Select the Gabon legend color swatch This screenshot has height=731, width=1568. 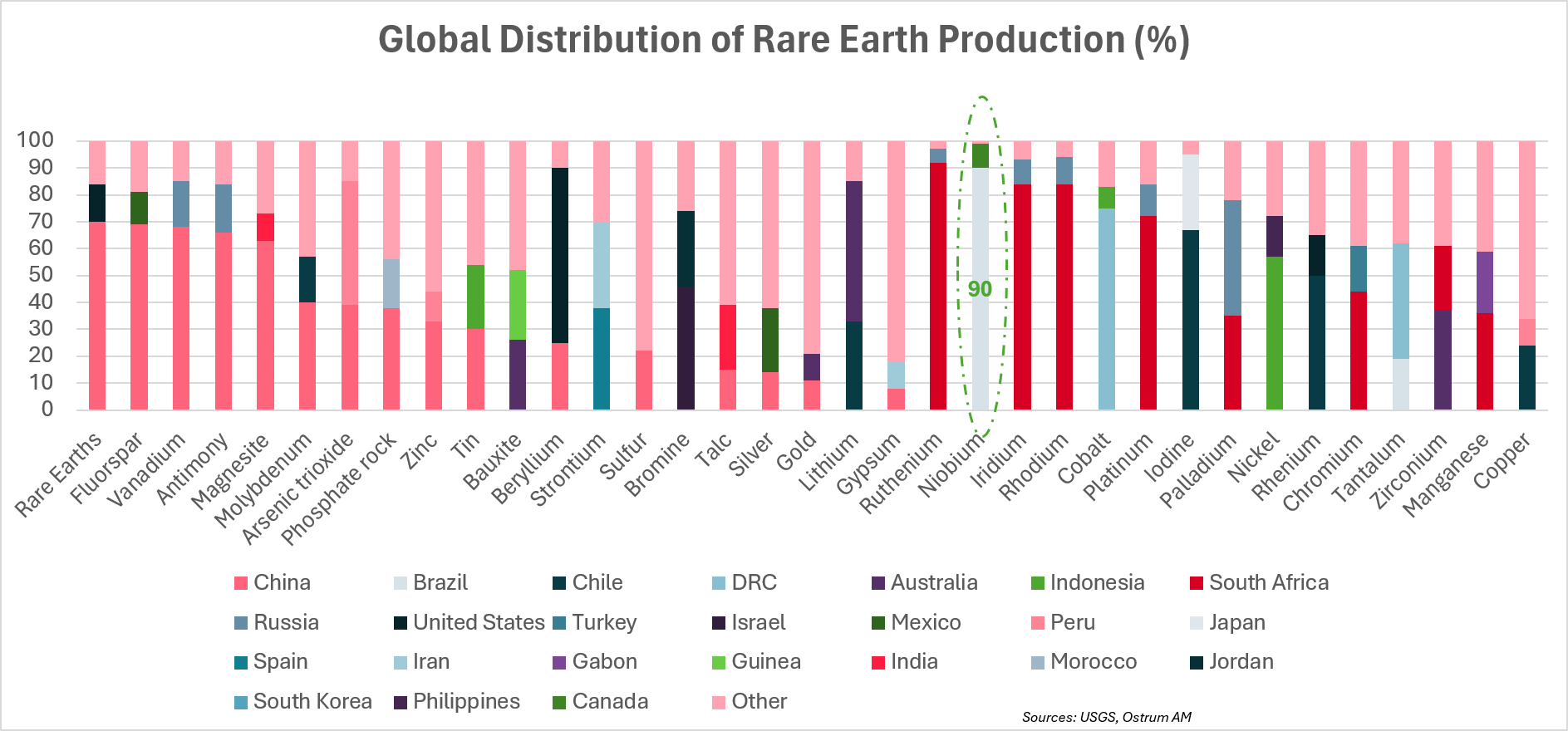(560, 662)
